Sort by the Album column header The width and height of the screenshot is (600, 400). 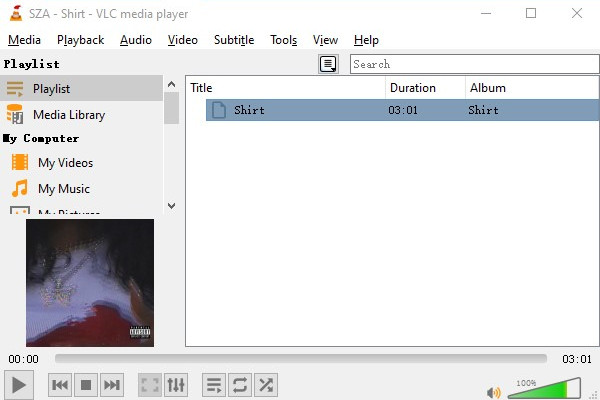point(532,88)
